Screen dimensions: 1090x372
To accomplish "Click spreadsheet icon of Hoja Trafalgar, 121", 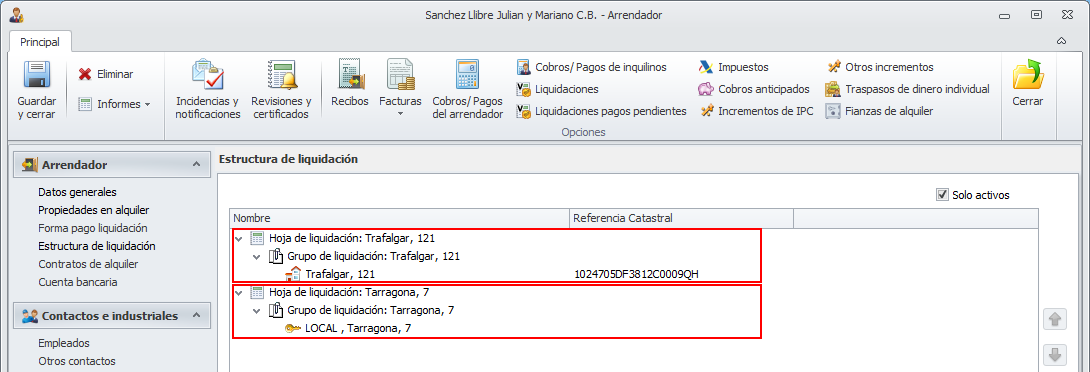I will (x=257, y=238).
